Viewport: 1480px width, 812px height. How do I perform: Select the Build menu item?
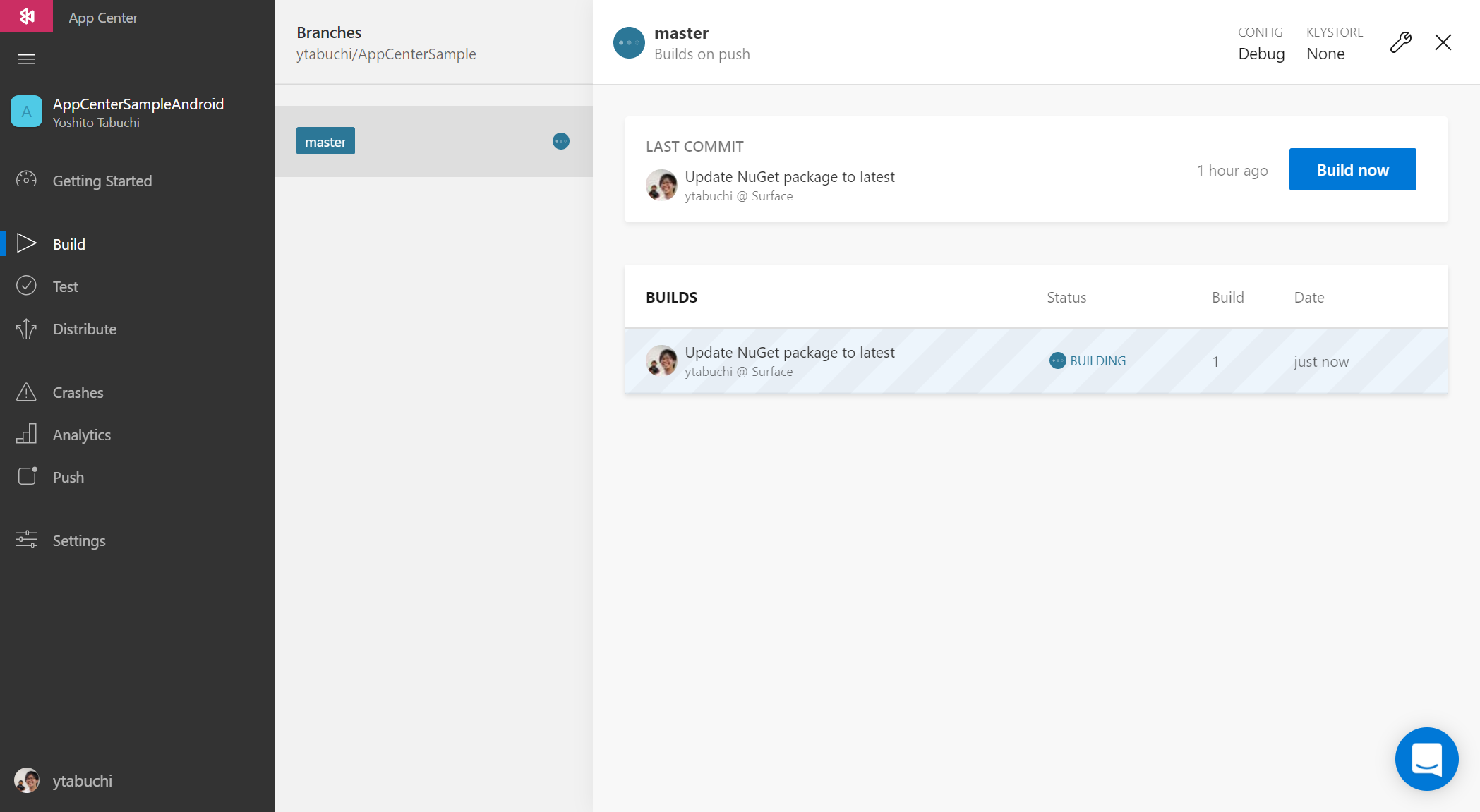pos(68,244)
